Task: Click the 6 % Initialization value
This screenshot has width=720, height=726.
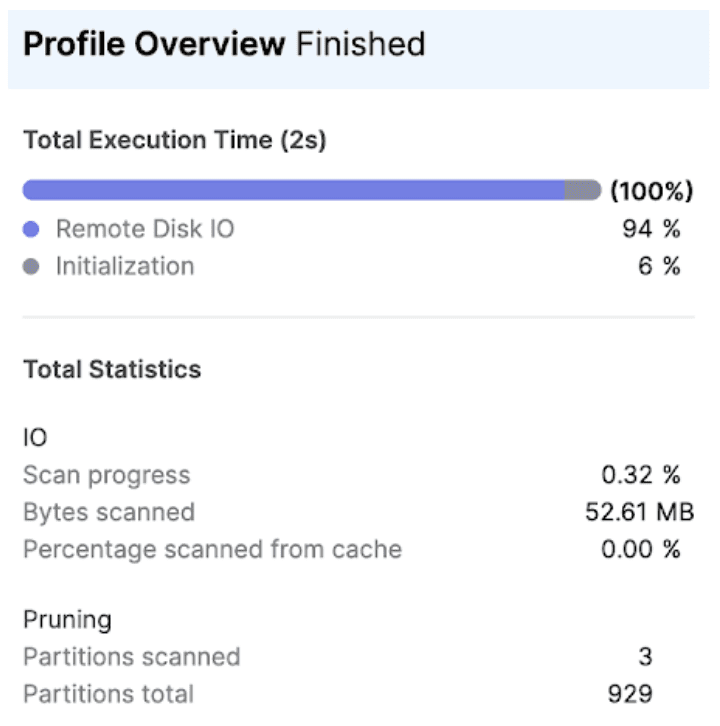Action: click(x=660, y=267)
